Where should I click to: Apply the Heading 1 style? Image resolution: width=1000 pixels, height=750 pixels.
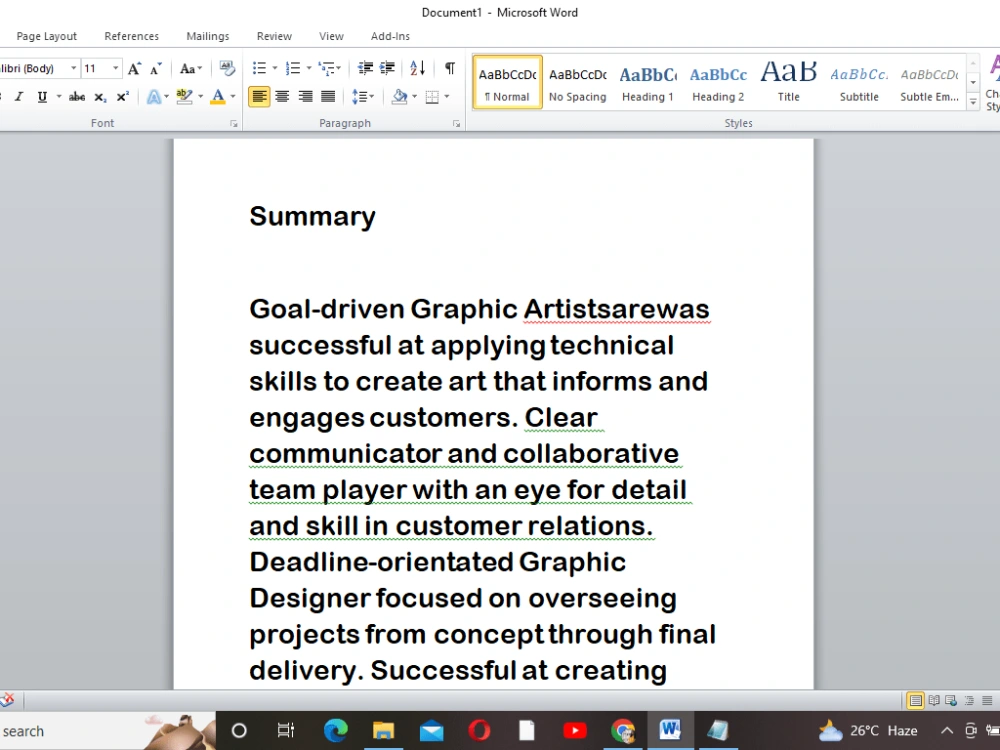[x=648, y=82]
